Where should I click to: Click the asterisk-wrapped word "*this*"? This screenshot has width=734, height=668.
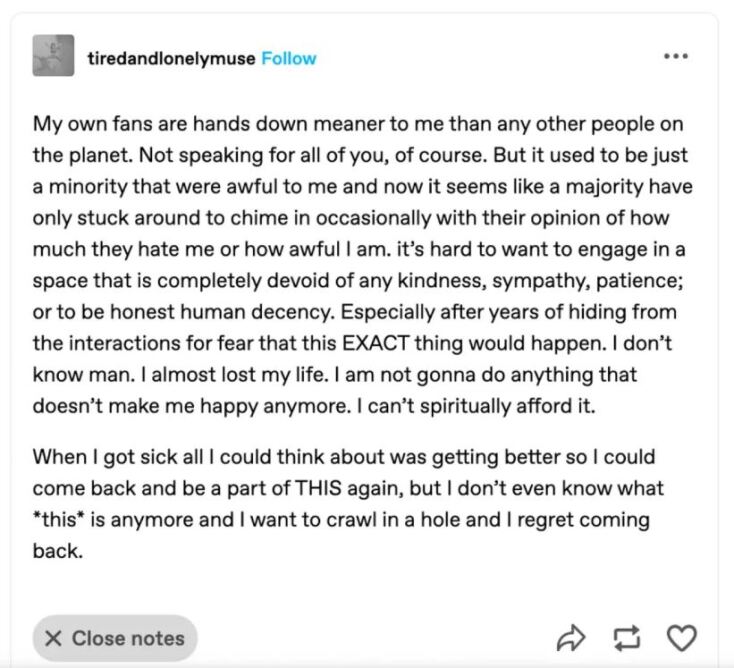click(x=58, y=521)
